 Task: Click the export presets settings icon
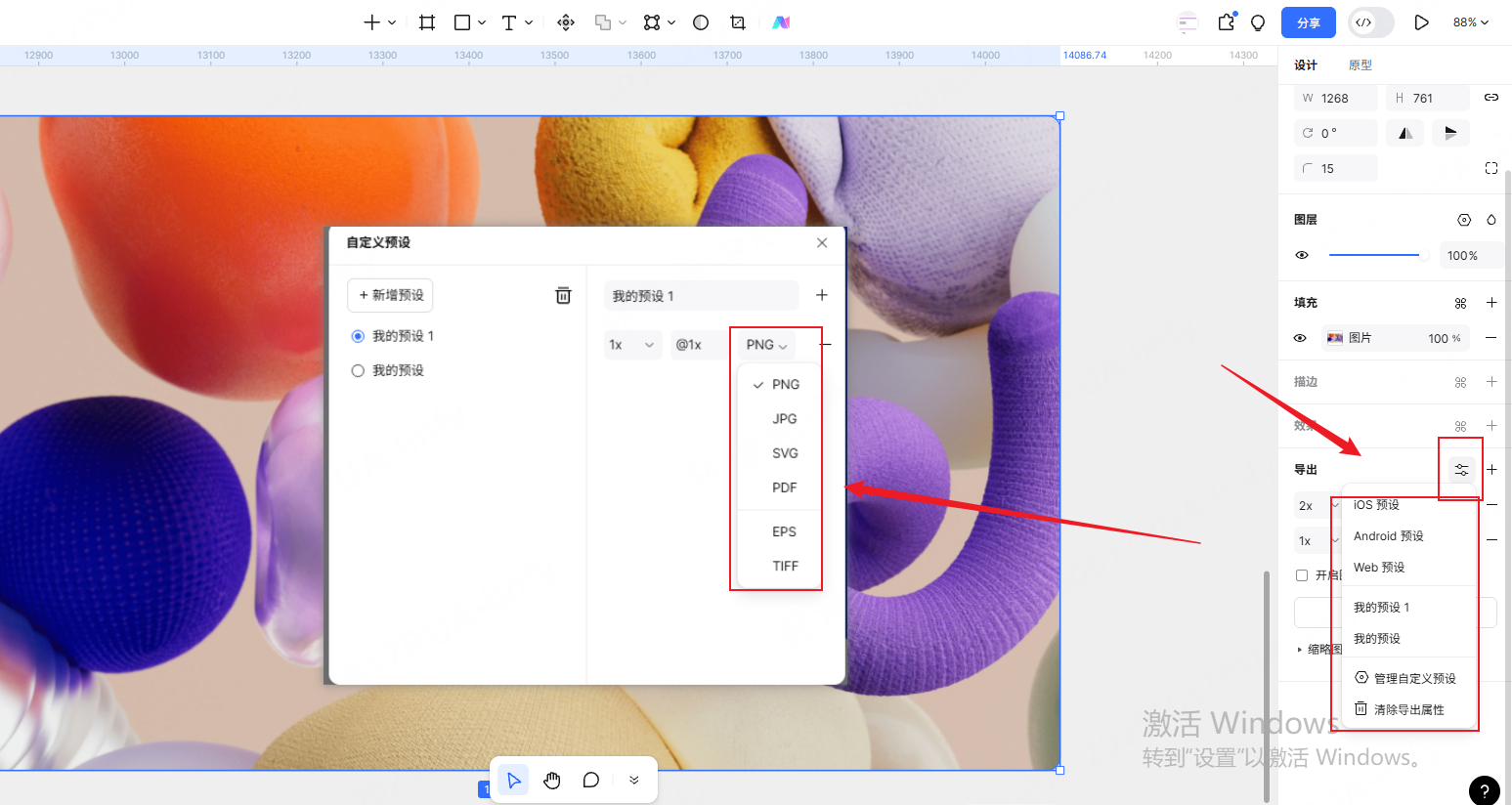(1461, 470)
